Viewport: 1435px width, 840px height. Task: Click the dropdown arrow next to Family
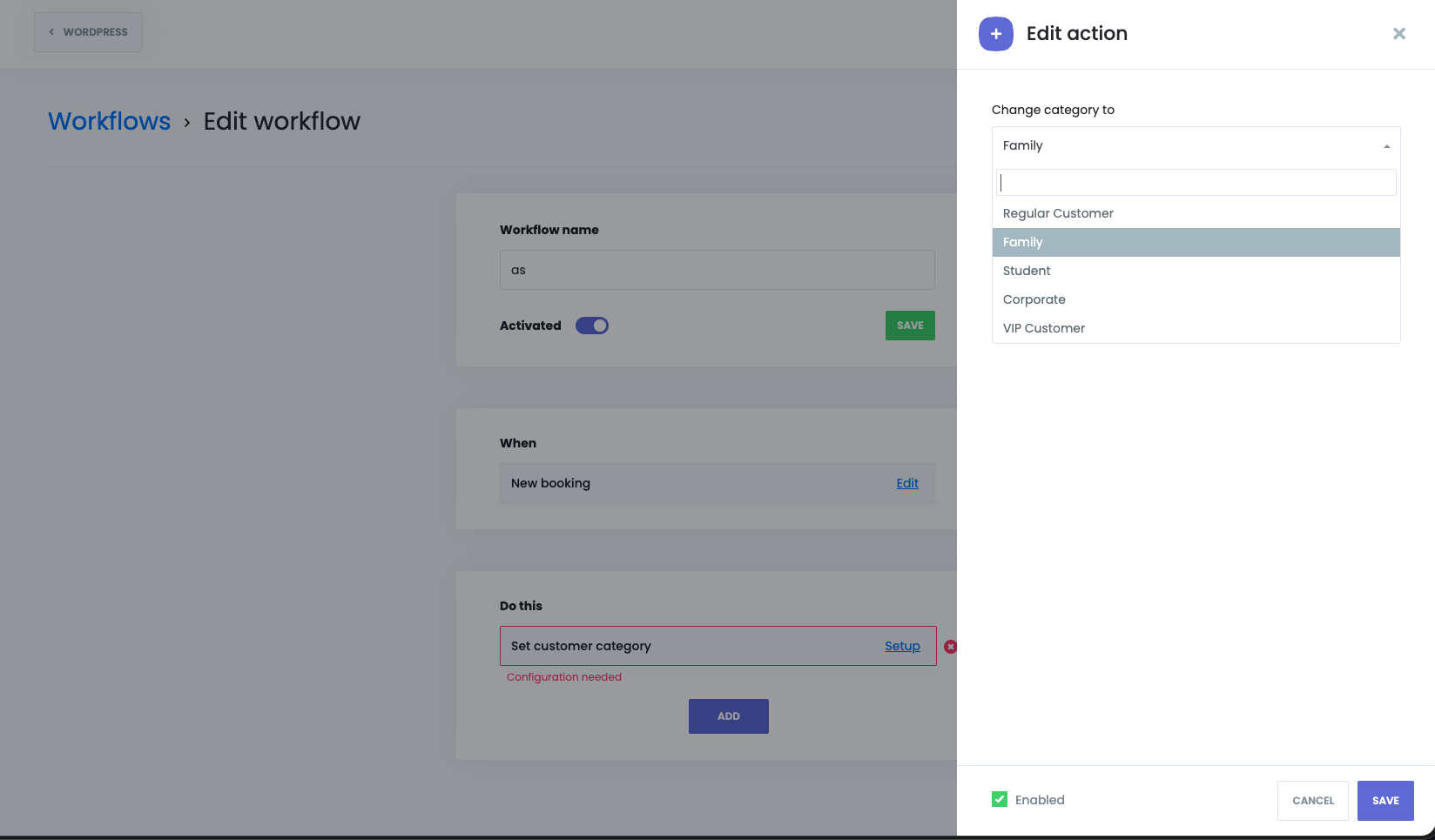coord(1386,146)
